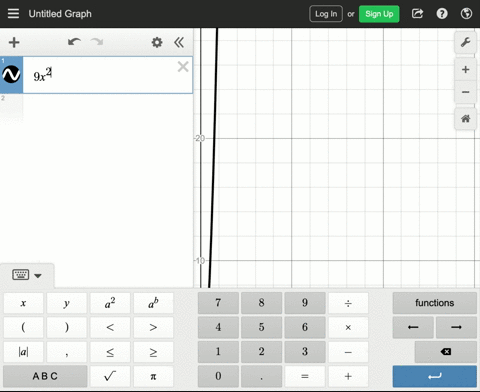Open the functions menu
The image size is (480, 392).
coord(435,303)
